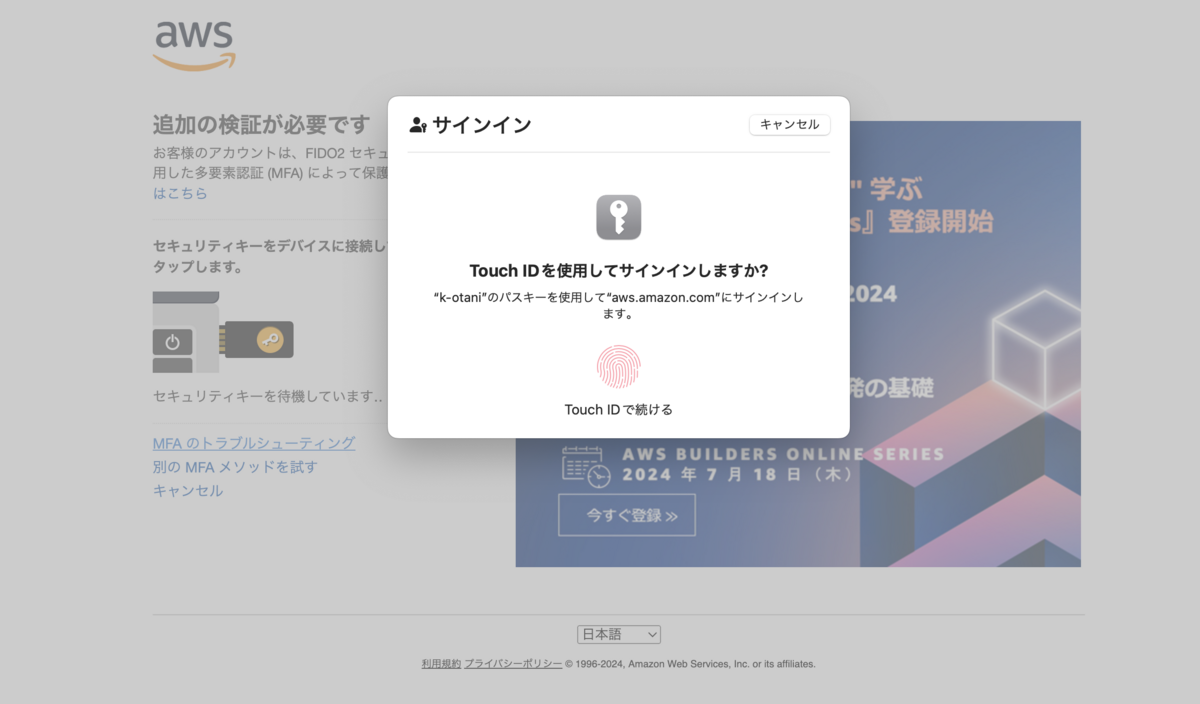Viewport: 1200px width, 704px height.
Task: Click the セキュリティキーを待機しています status text
Action: pyautogui.click(x=267, y=396)
